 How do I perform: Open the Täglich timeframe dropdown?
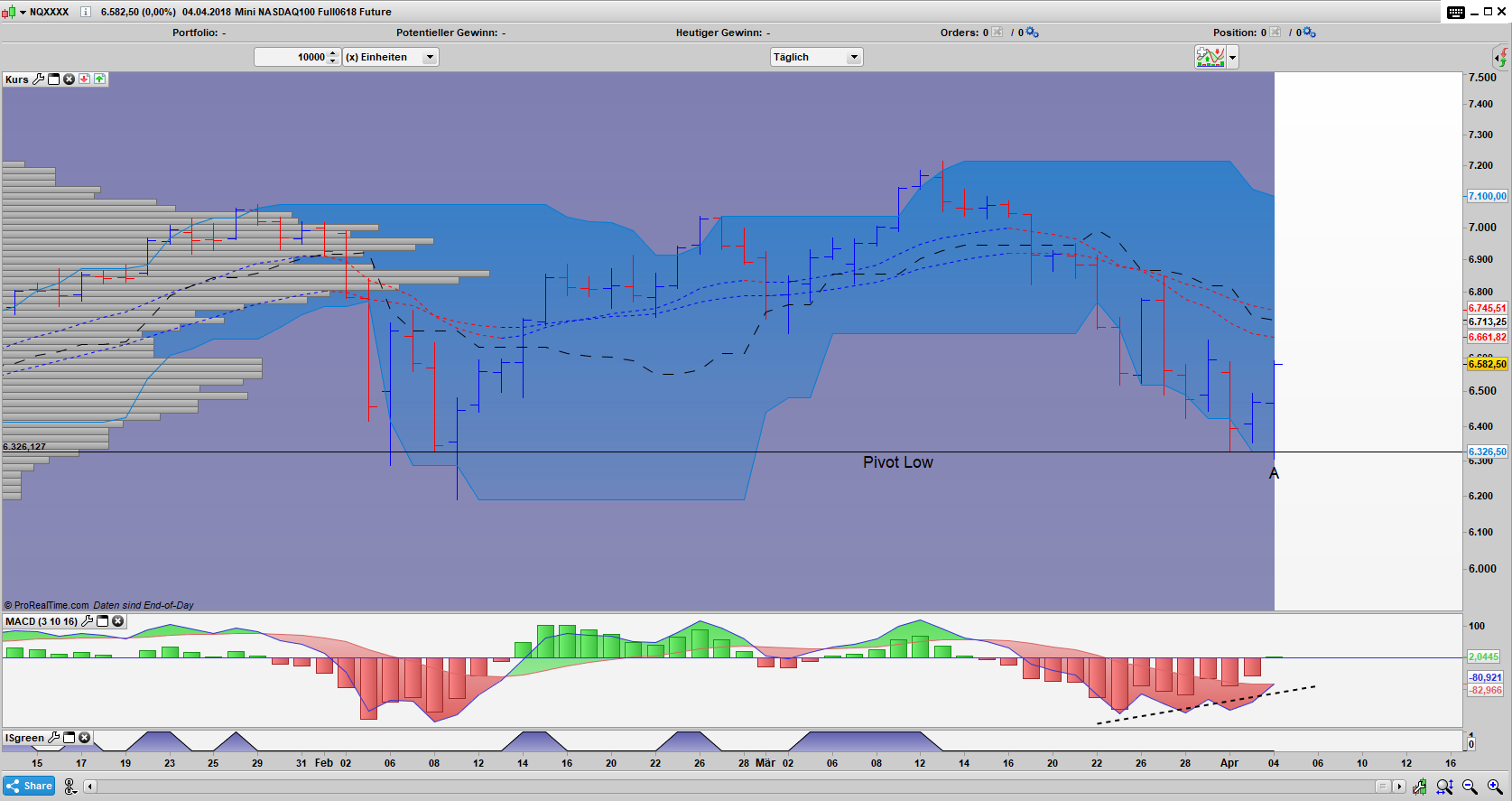tap(817, 57)
